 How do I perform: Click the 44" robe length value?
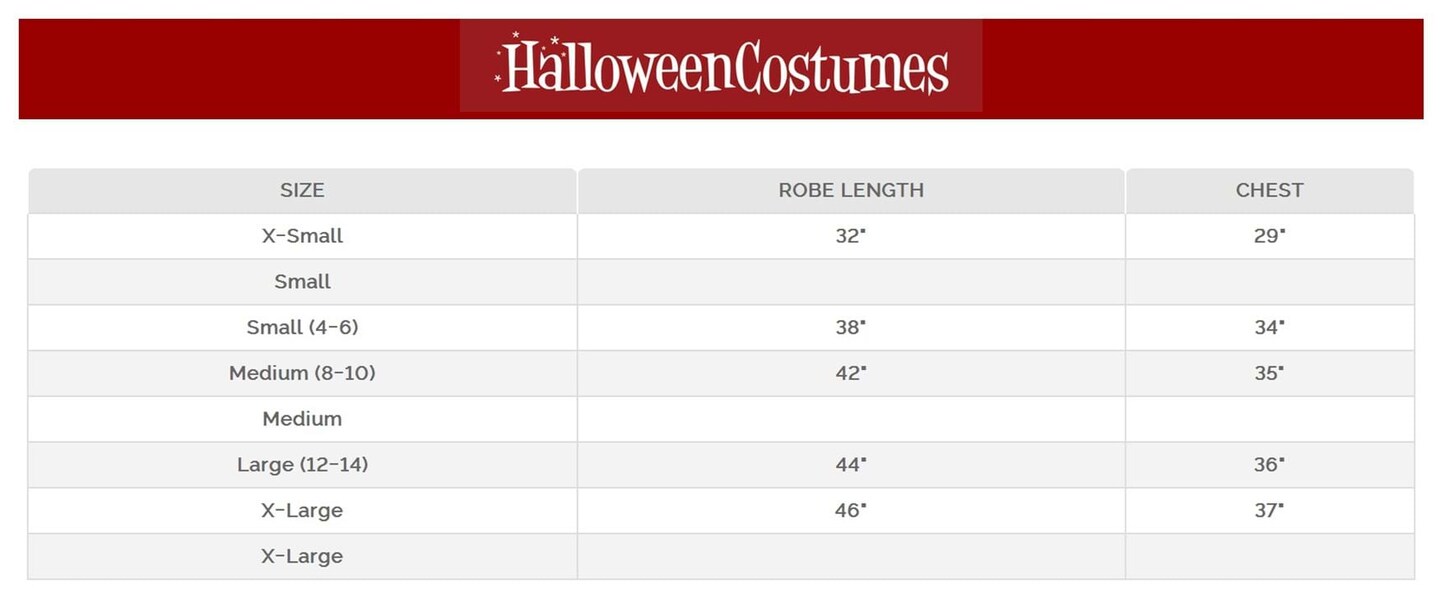pyautogui.click(x=850, y=464)
